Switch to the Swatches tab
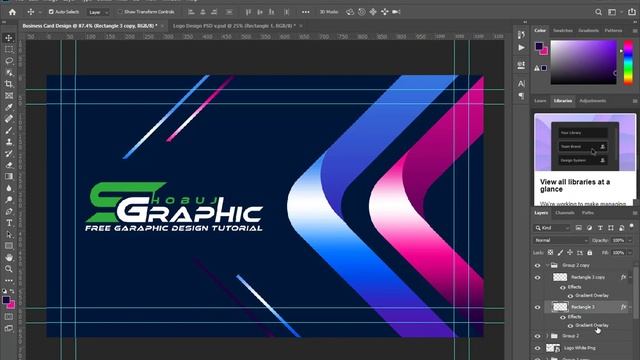This screenshot has height=360, width=640. 562,31
